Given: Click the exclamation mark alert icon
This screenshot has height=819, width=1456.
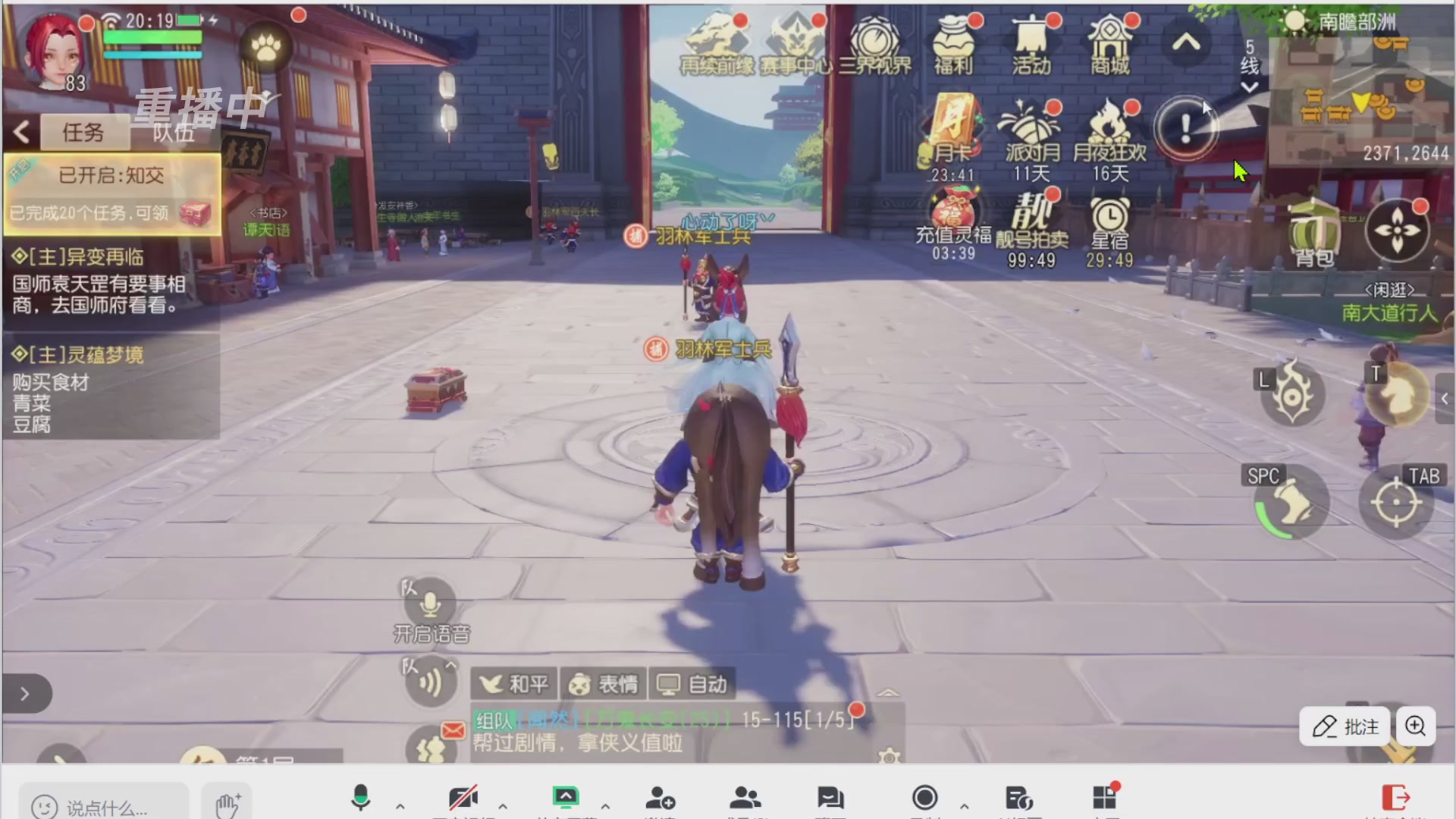Looking at the screenshot, I should point(1186,129).
